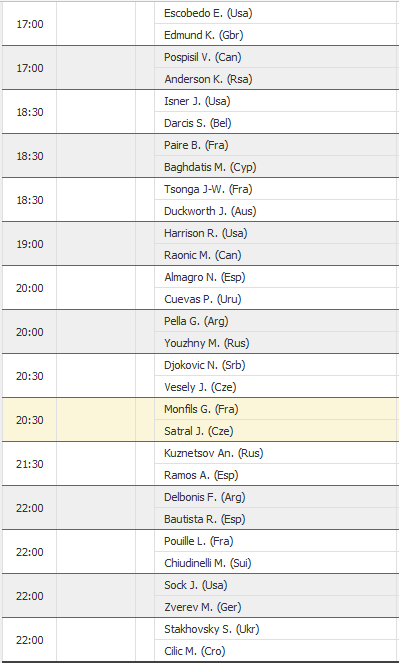
Task: Open Anderson K. (Rsa) entry
Action: point(208,79)
